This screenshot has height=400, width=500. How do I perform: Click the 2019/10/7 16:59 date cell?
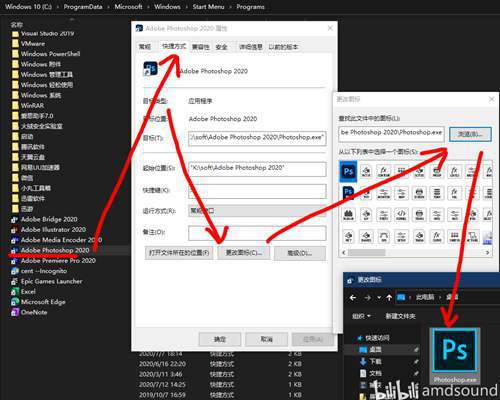(163, 395)
